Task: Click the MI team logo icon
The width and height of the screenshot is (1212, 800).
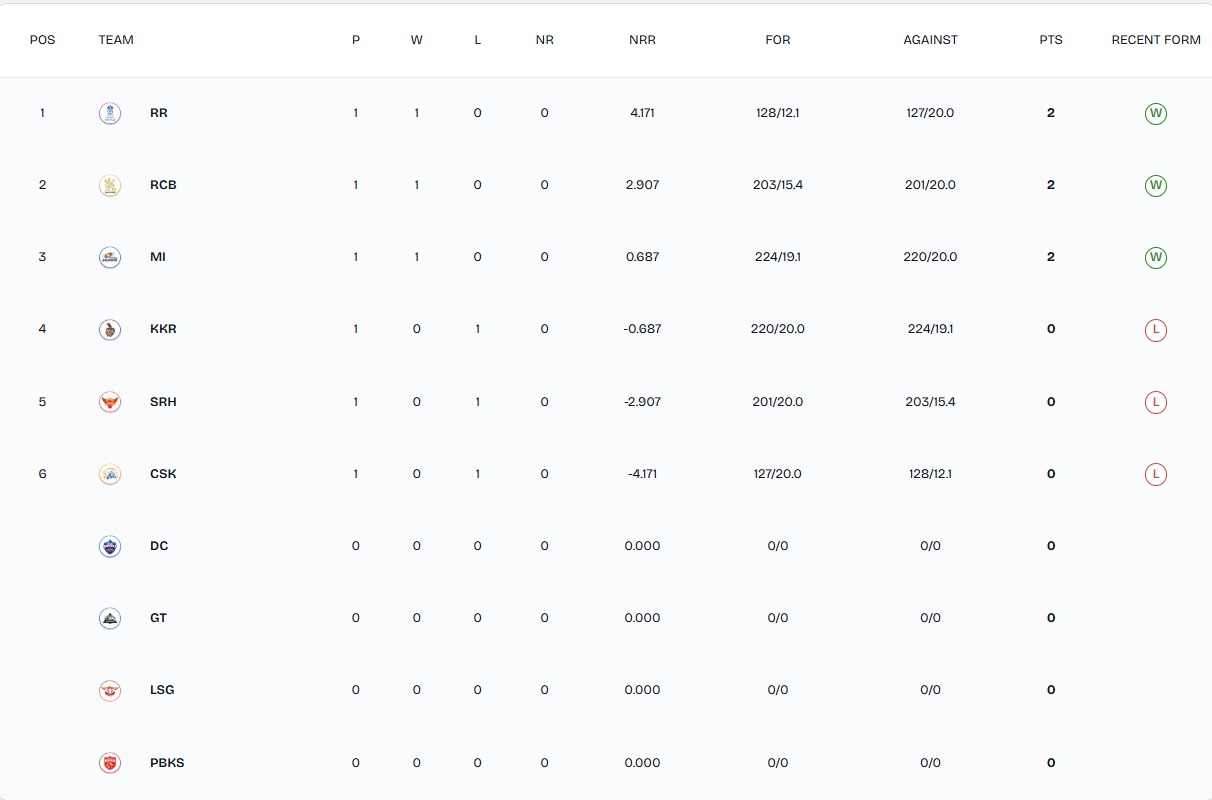Action: coord(110,257)
